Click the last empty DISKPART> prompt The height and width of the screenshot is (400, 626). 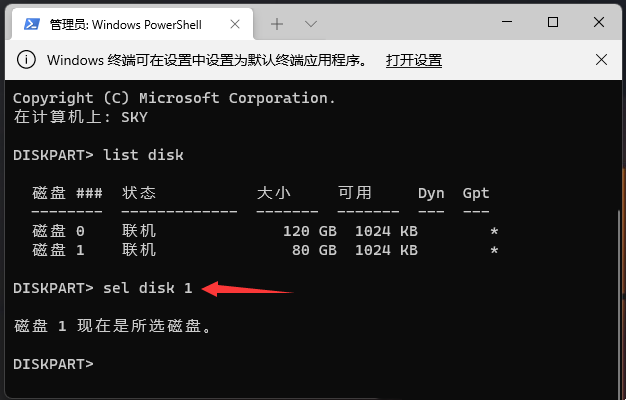pos(53,364)
